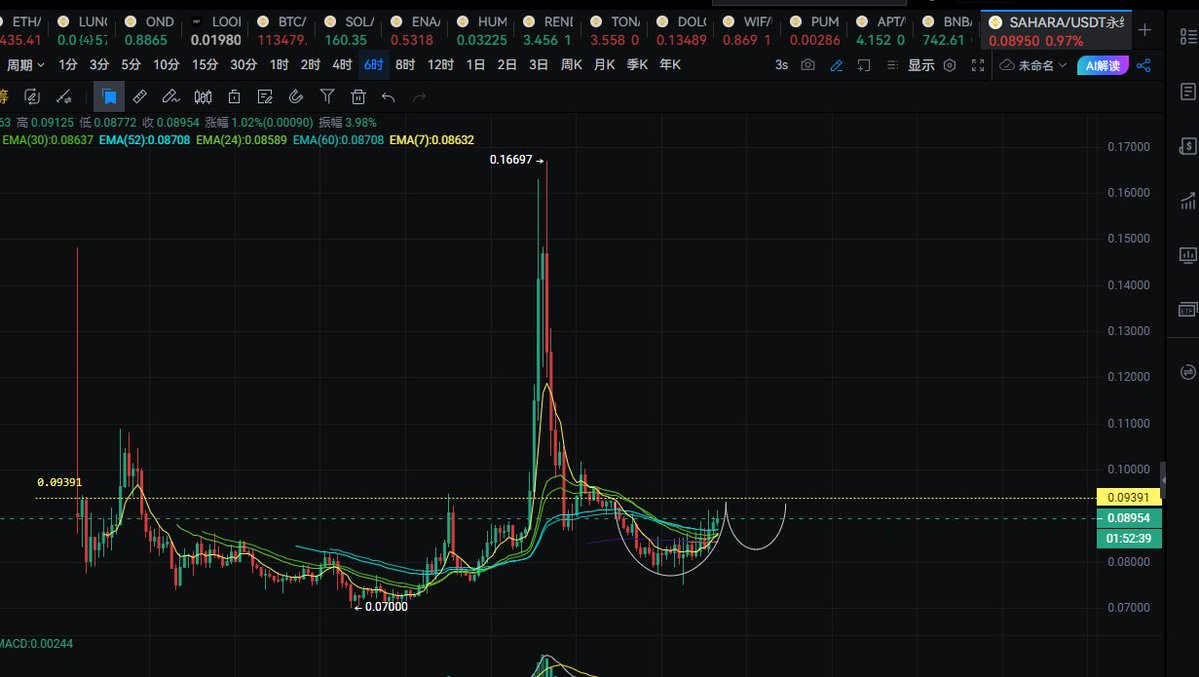Viewport: 1199px width, 677px height.
Task: Undo the last drawing action
Action: pyautogui.click(x=388, y=97)
